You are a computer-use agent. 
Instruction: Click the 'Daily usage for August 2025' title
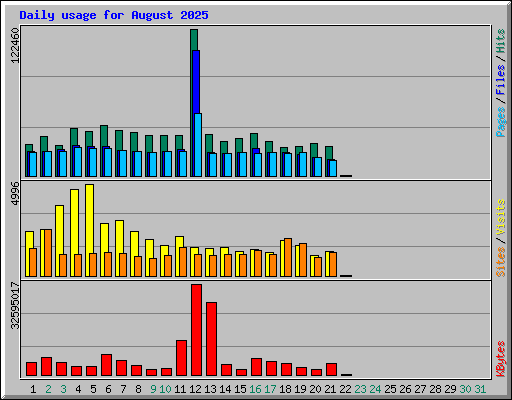(114, 15)
